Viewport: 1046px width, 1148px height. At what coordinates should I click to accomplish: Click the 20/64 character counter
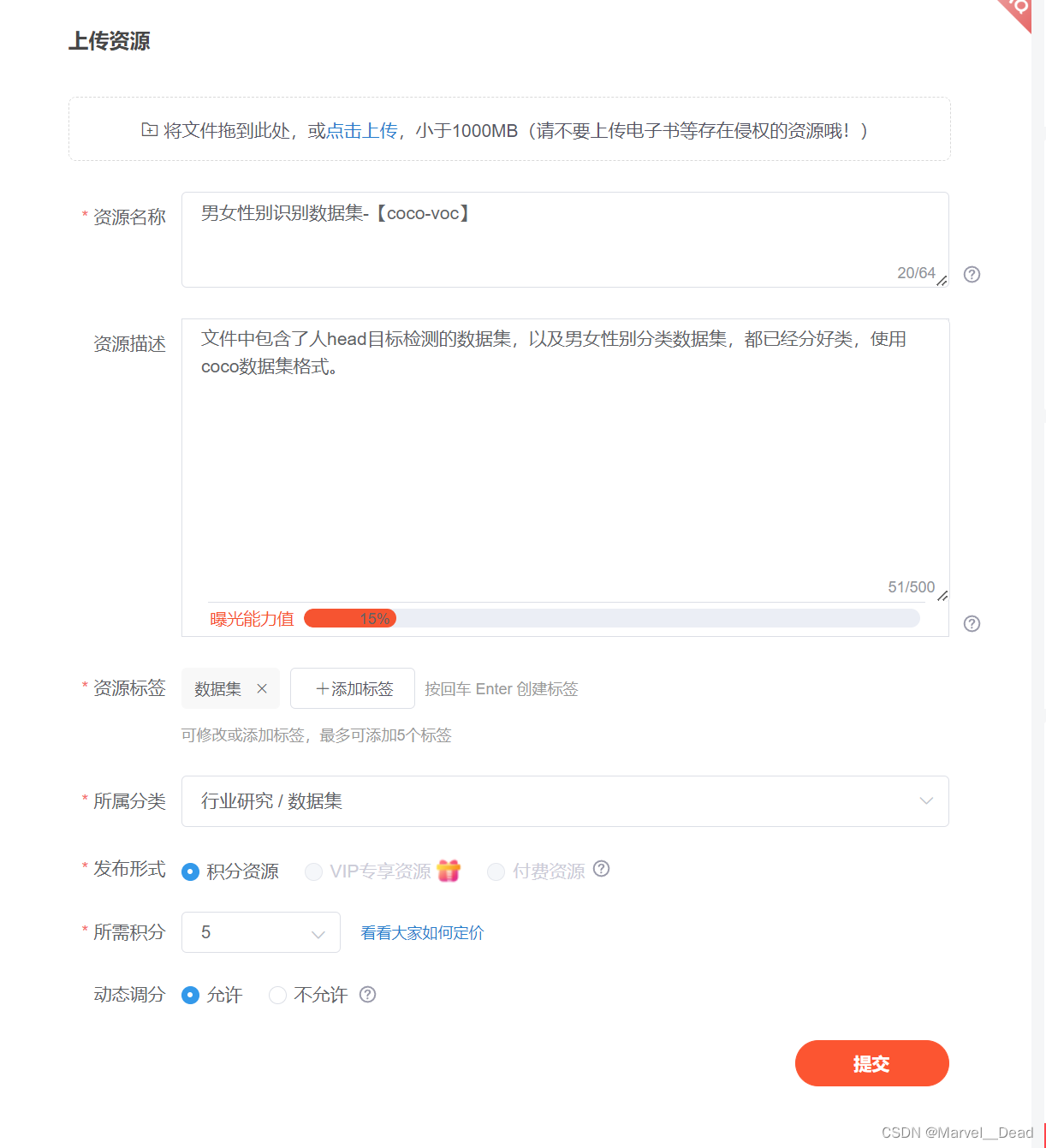(916, 273)
